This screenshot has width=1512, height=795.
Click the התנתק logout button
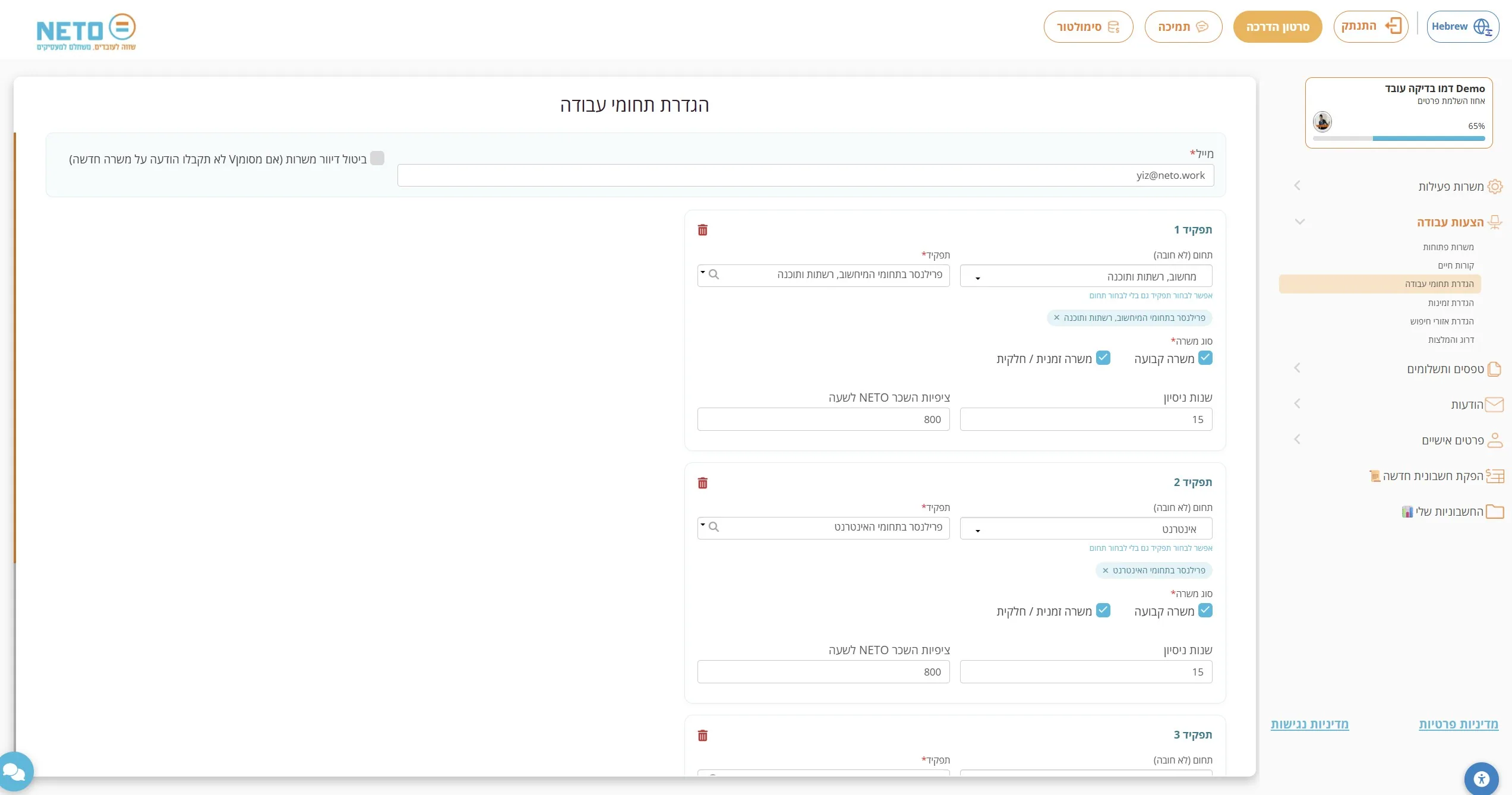coord(1371,27)
